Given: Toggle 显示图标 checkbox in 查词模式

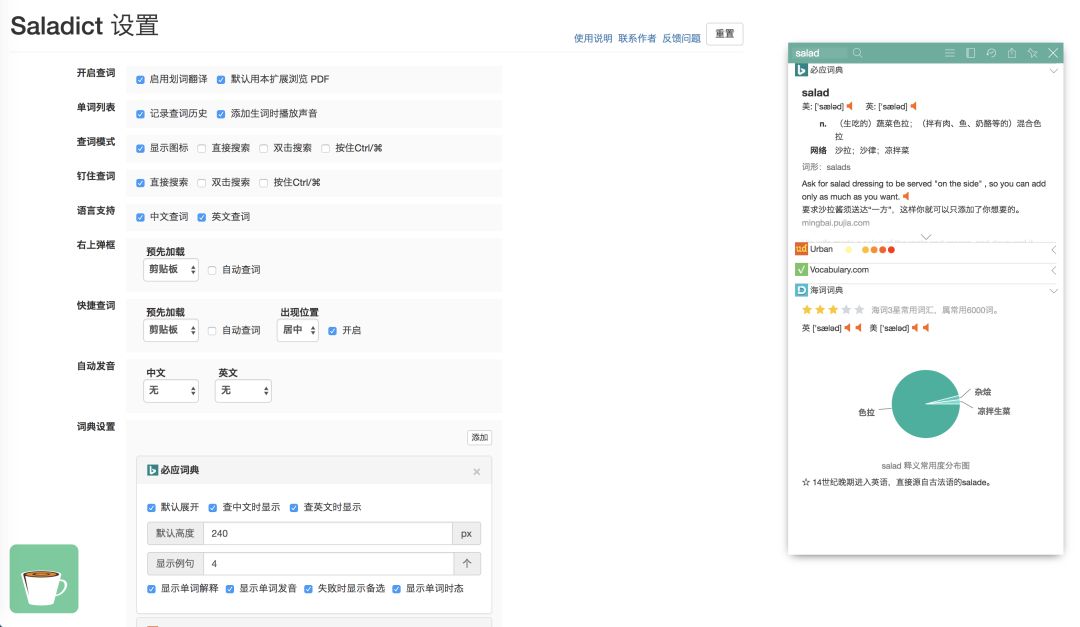Looking at the screenshot, I should pyautogui.click(x=141, y=149).
